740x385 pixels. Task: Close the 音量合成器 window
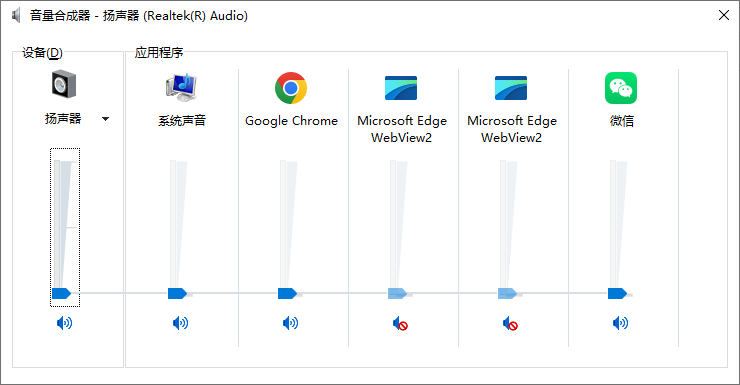click(723, 16)
